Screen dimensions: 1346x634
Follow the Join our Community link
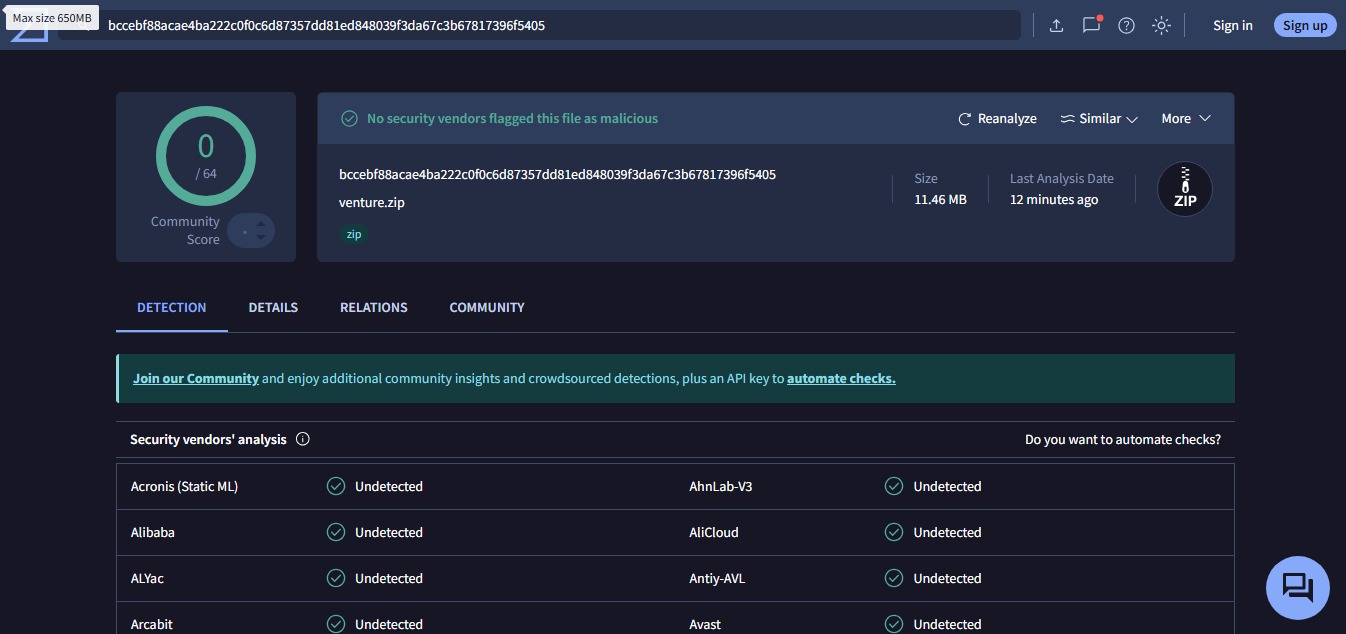click(x=196, y=379)
